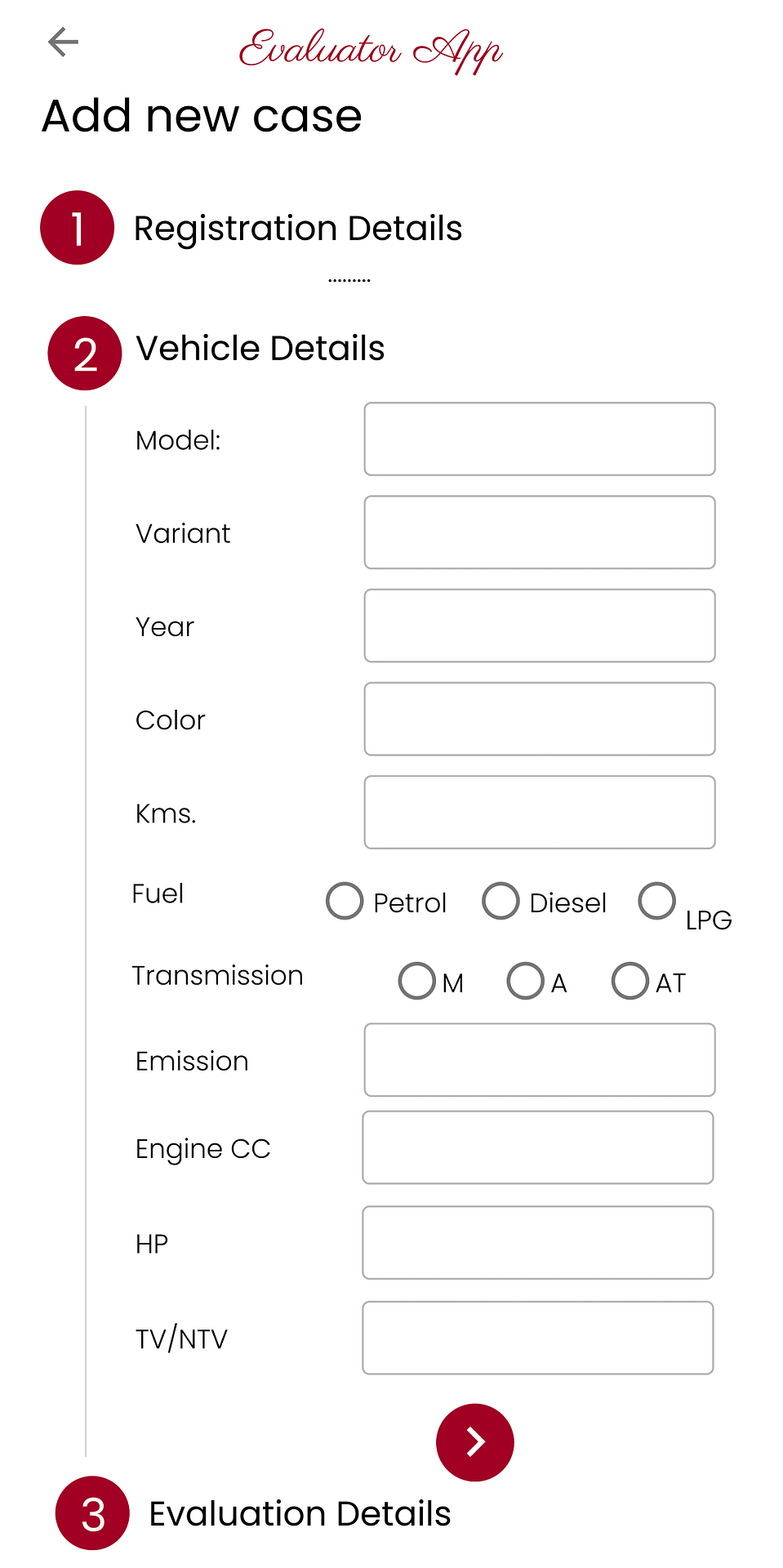
Task: Focus the TV/NTV input field
Action: (x=538, y=1339)
